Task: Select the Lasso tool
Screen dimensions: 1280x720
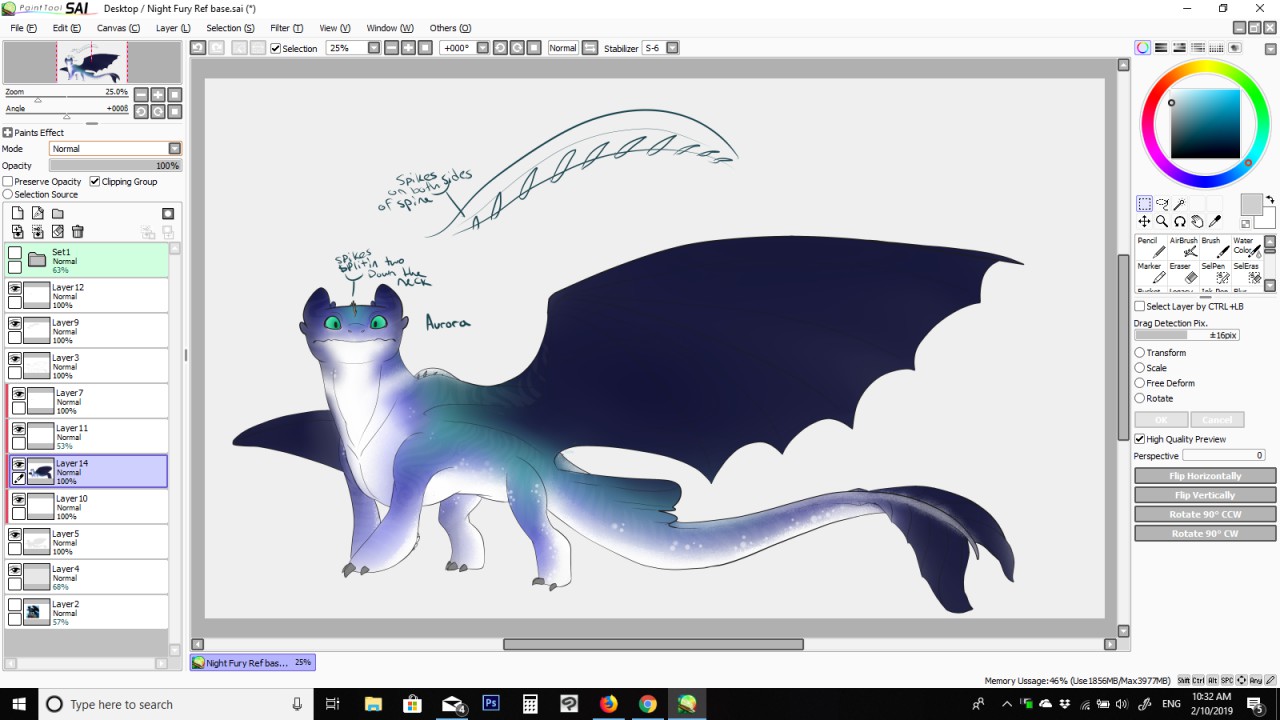Action: click(1162, 204)
